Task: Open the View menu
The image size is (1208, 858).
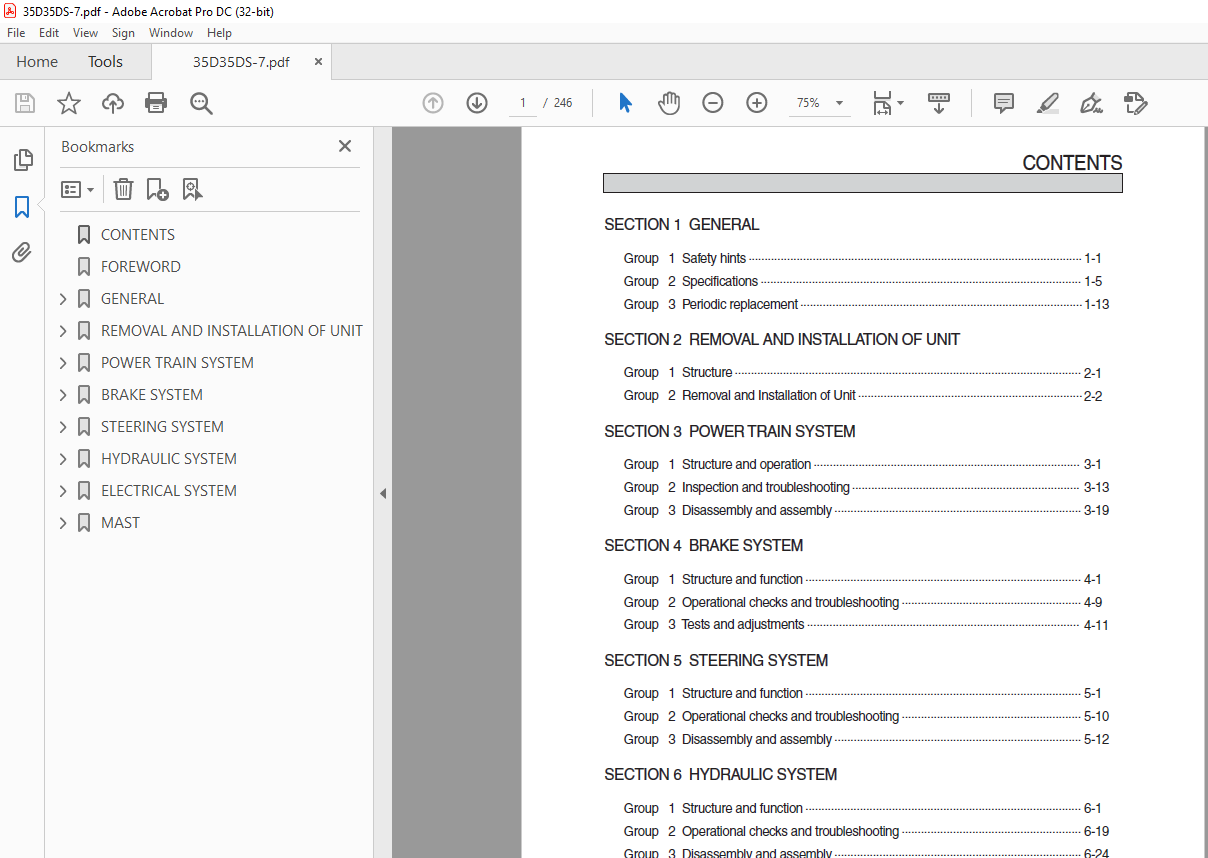Action: (x=85, y=33)
